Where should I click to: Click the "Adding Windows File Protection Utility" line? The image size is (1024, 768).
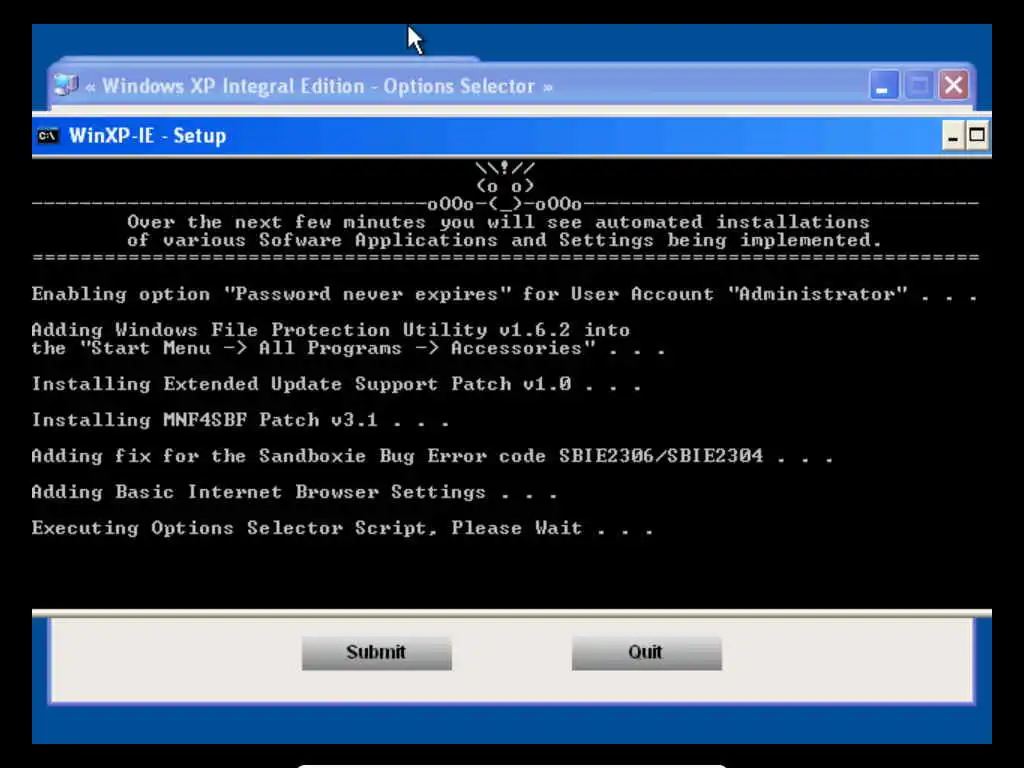point(330,330)
